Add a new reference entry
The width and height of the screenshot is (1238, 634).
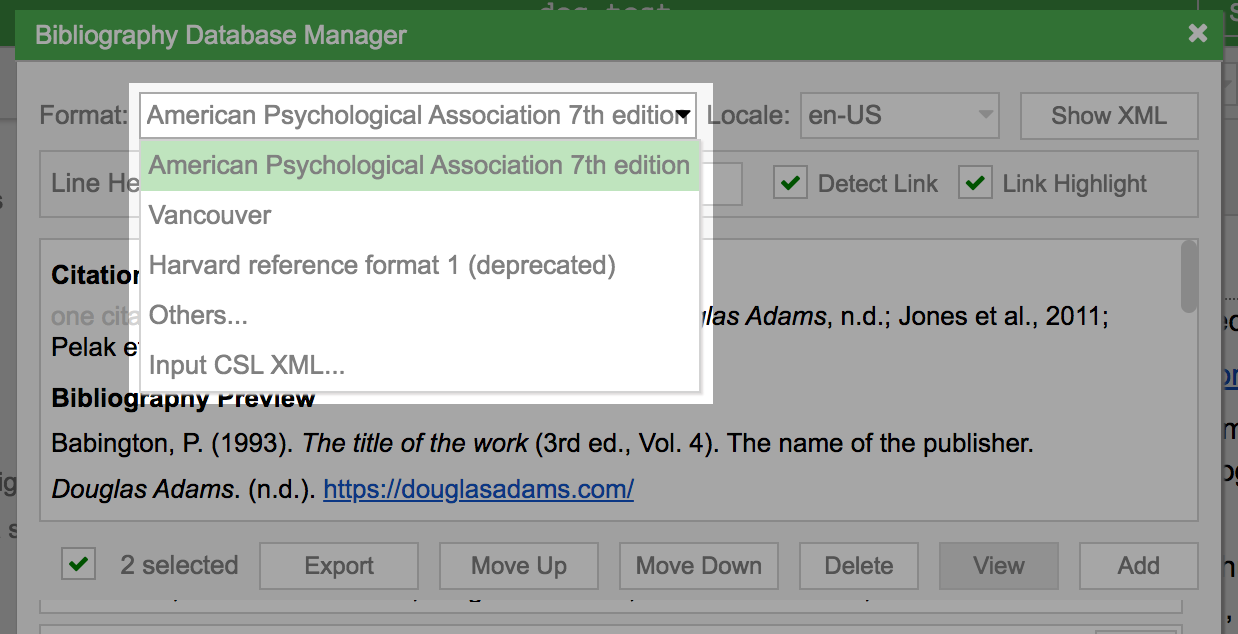pos(1139,566)
